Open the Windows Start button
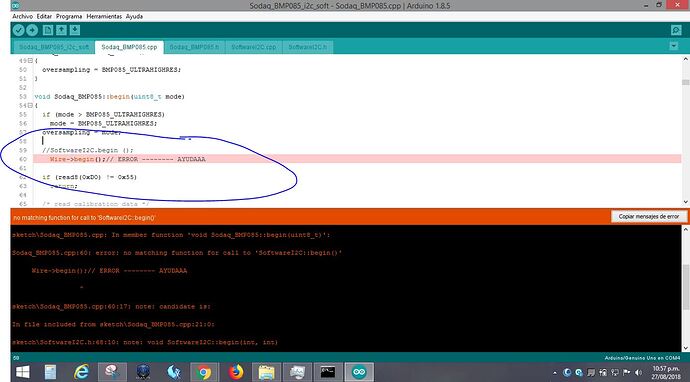Viewport: 690px width, 382px height. point(22,372)
